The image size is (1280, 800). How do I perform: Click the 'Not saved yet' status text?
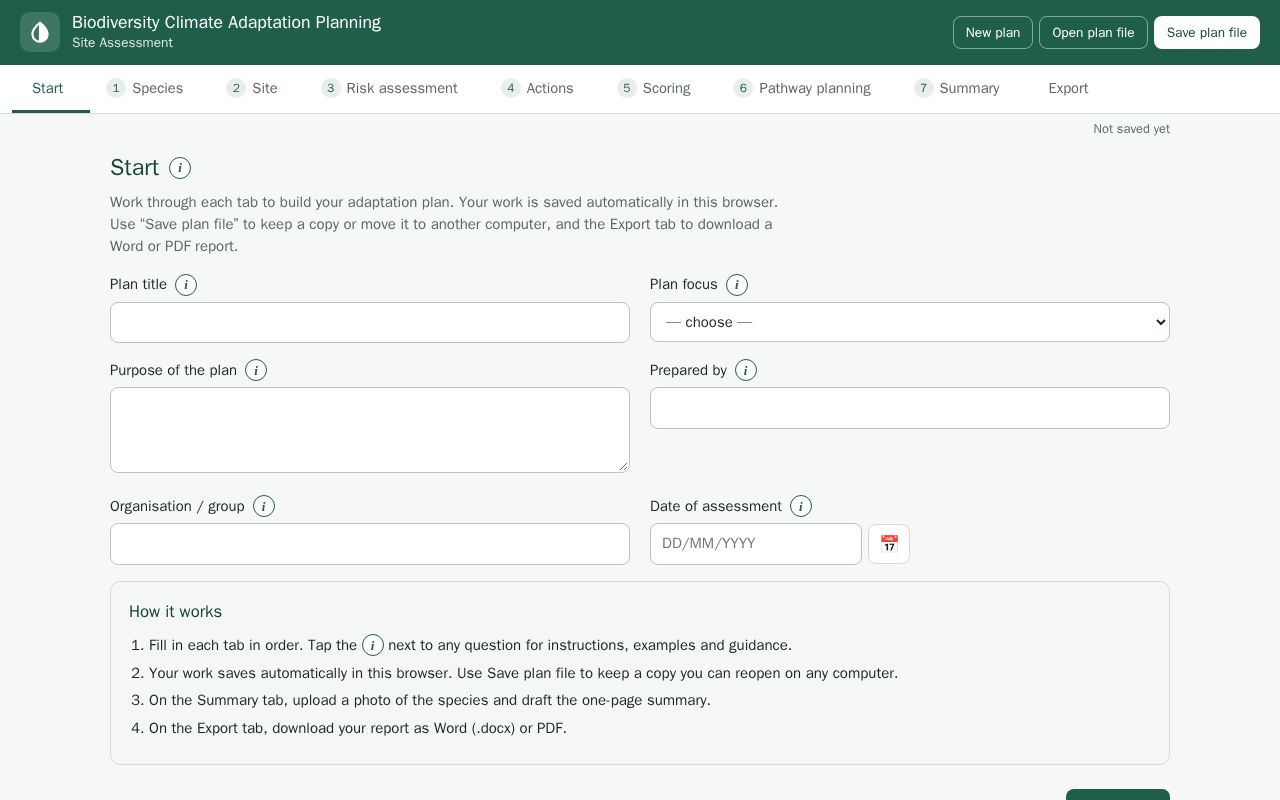click(1131, 129)
